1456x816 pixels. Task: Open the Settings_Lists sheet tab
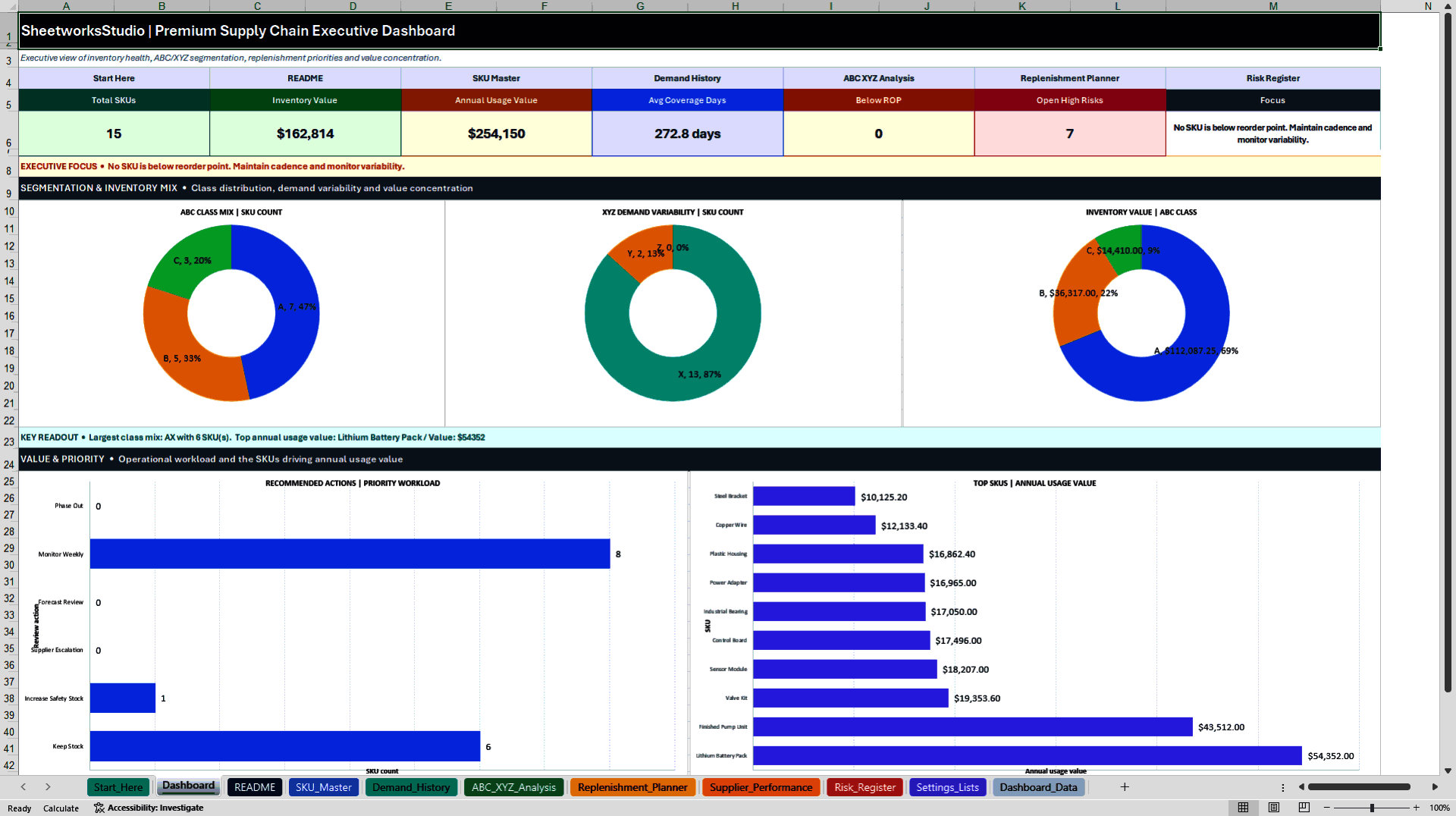947,787
